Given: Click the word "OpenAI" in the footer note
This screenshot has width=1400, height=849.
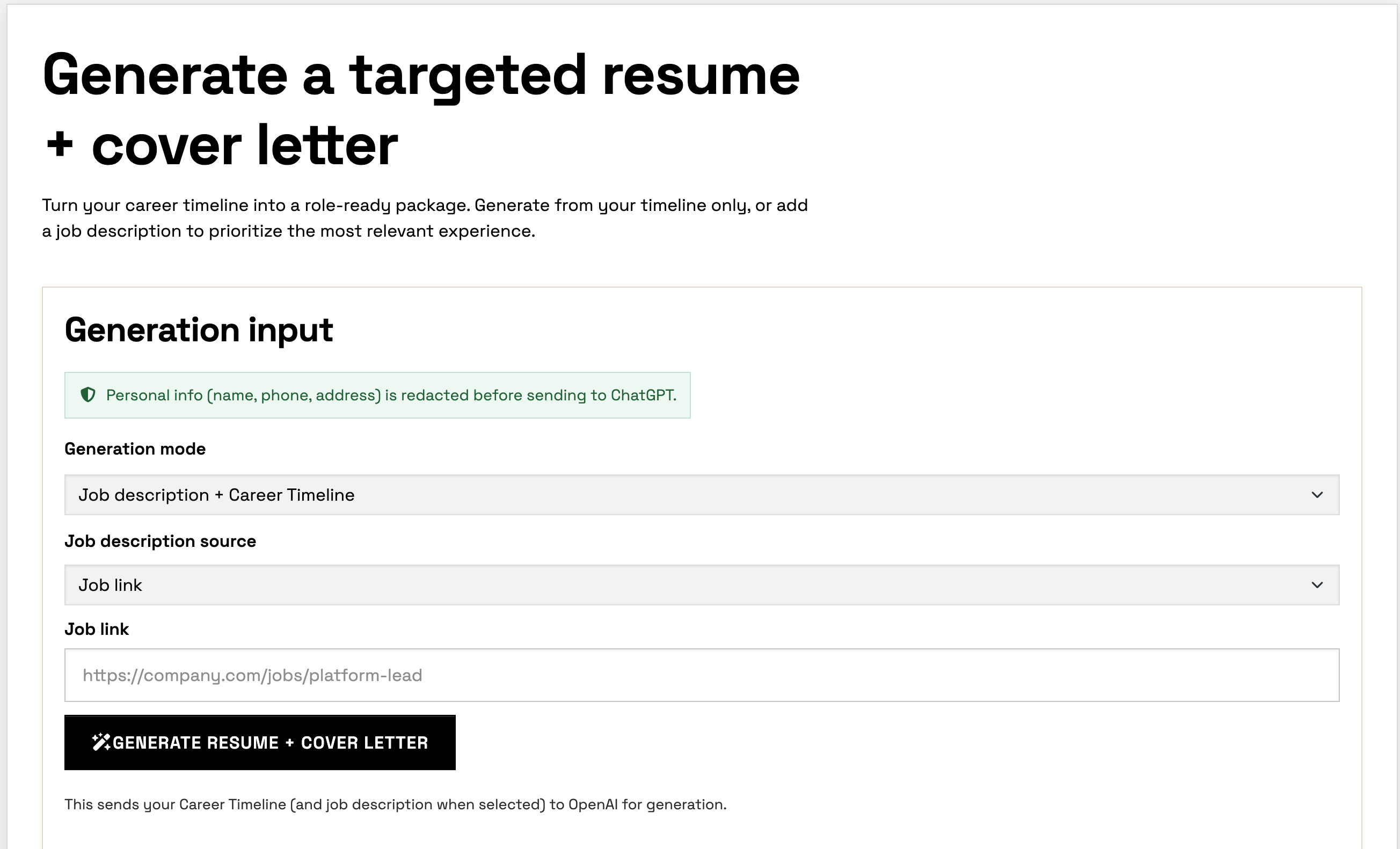Looking at the screenshot, I should click(593, 804).
